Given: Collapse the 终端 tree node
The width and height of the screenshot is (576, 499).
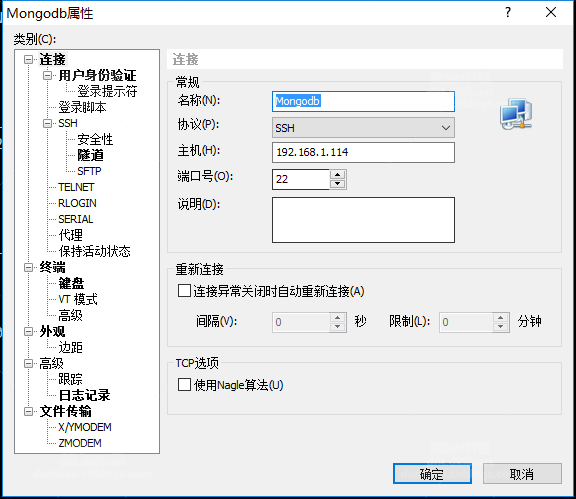Looking at the screenshot, I should [x=28, y=268].
